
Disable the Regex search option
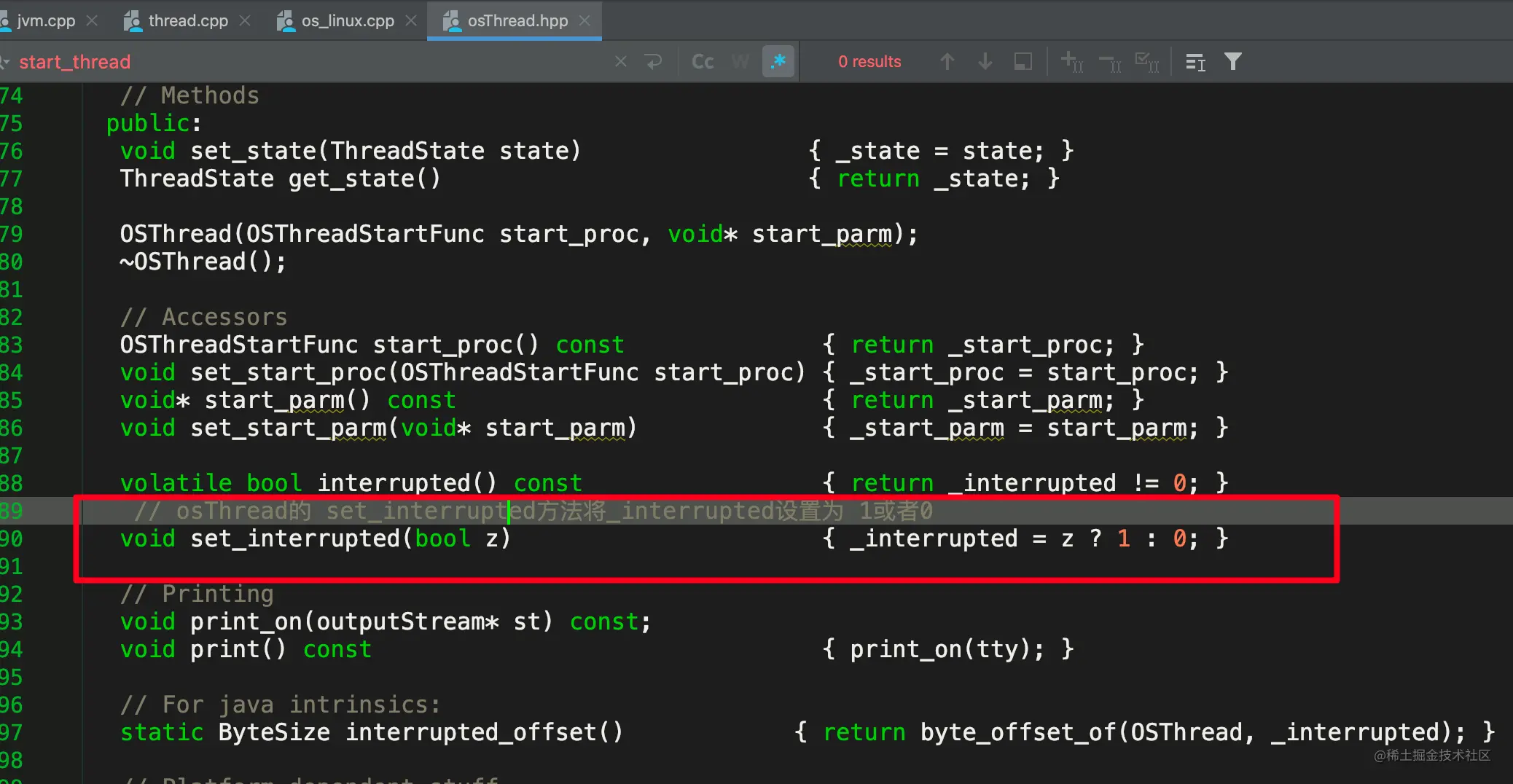778,62
